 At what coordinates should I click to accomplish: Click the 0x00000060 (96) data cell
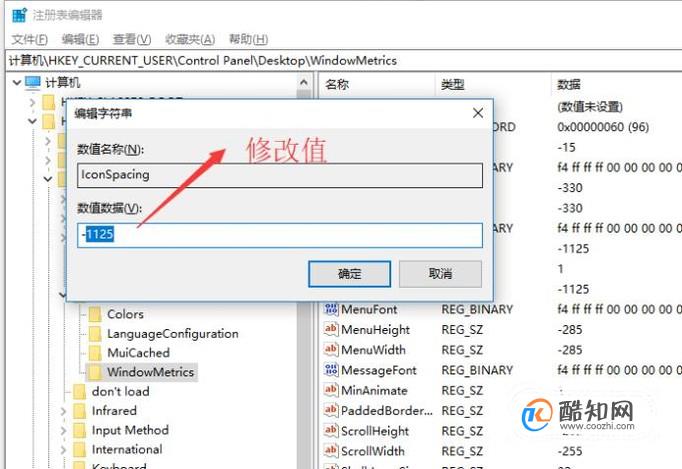tap(603, 127)
